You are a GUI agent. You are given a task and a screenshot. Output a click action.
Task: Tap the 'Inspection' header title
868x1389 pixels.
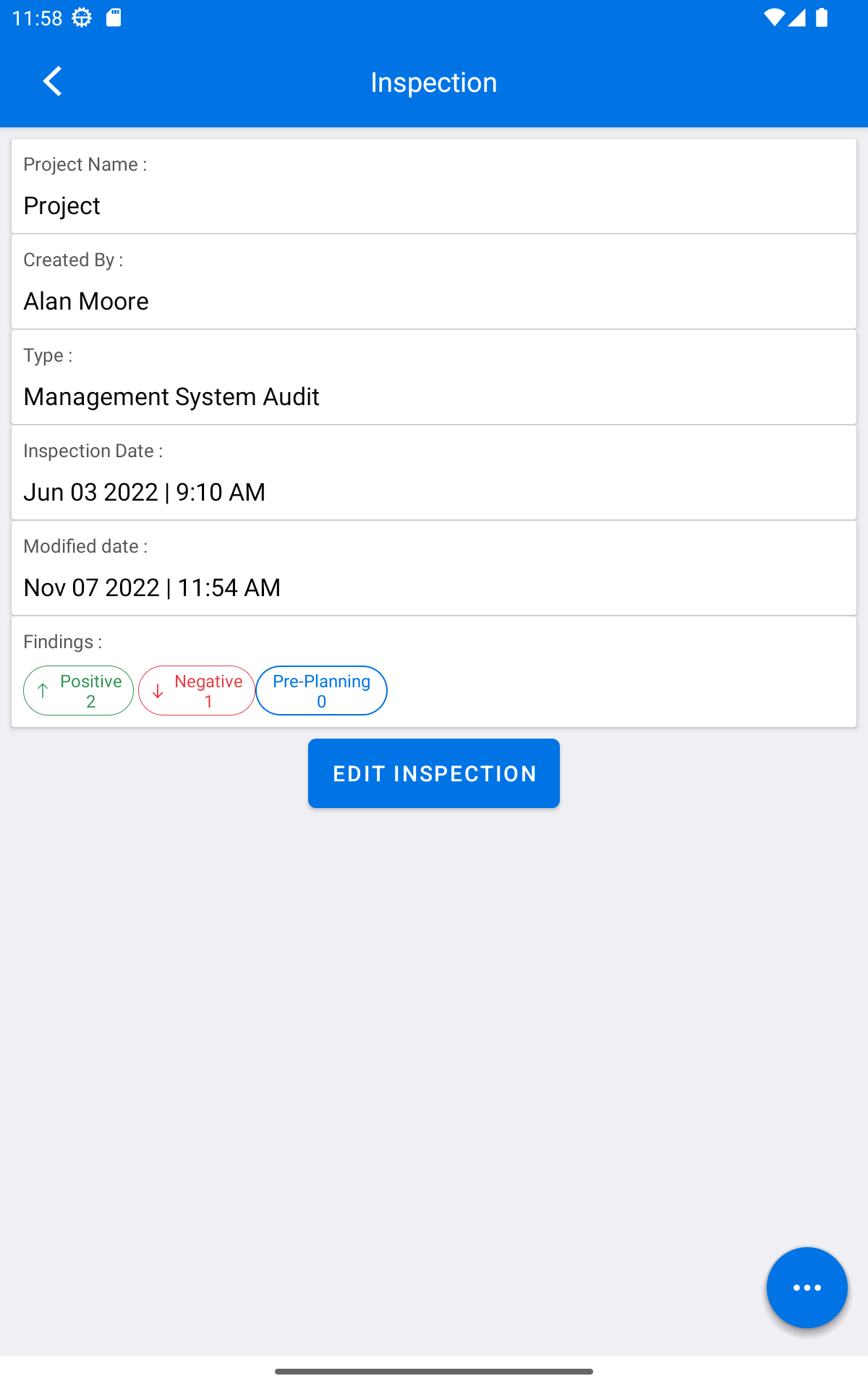click(x=434, y=82)
